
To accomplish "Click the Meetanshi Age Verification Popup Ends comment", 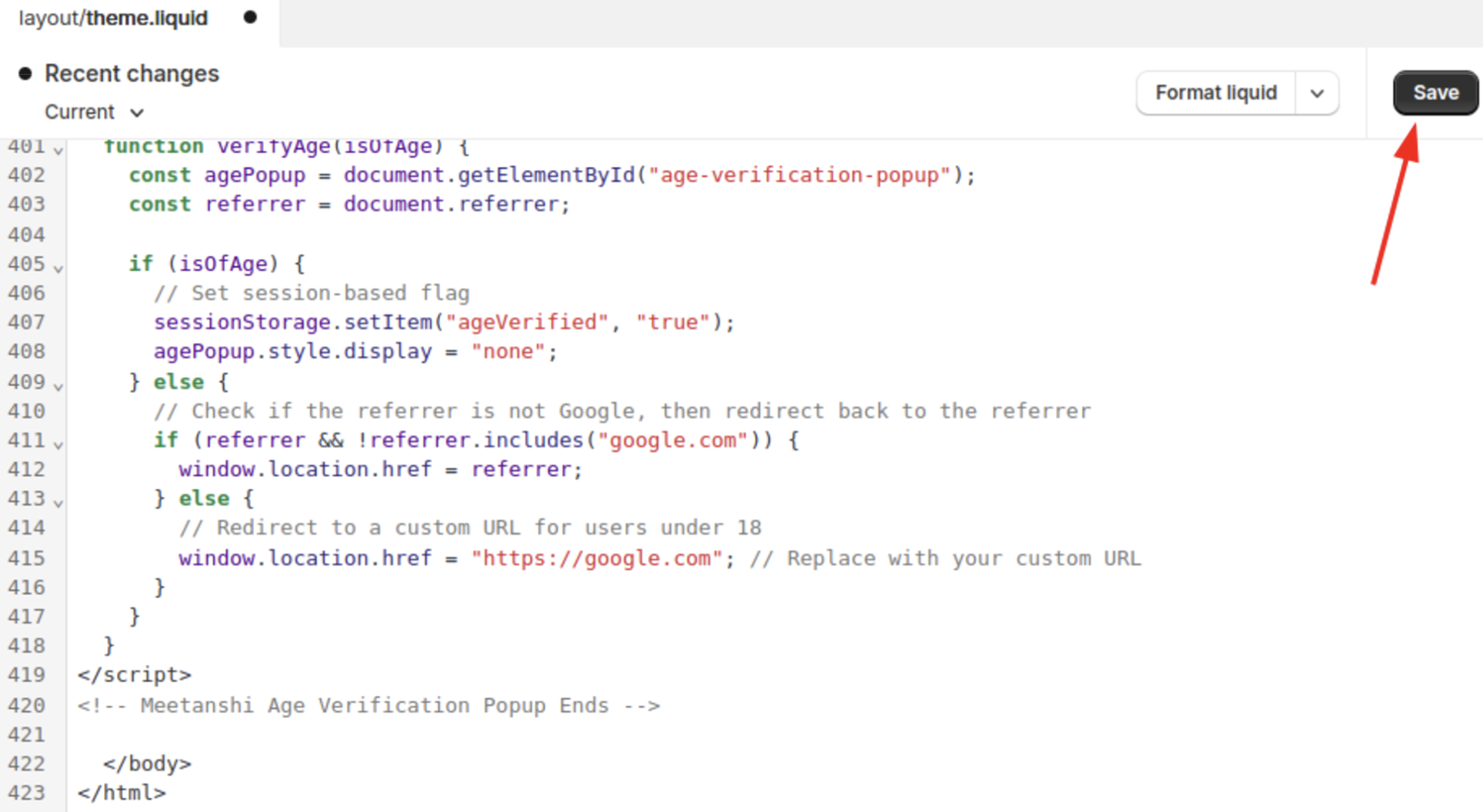I will 368,706.
